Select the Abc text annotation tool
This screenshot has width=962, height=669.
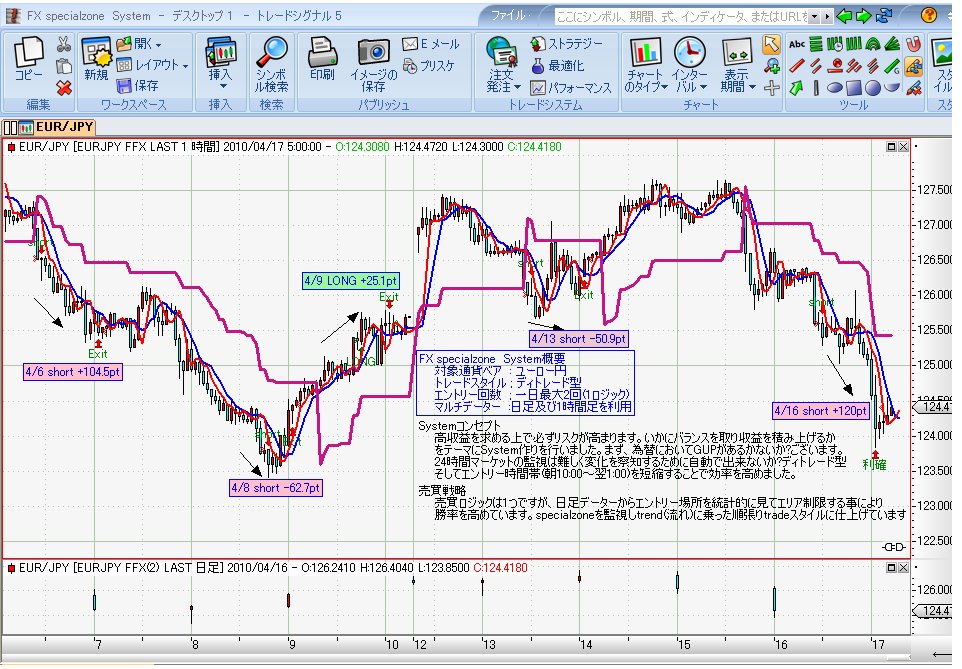[797, 44]
